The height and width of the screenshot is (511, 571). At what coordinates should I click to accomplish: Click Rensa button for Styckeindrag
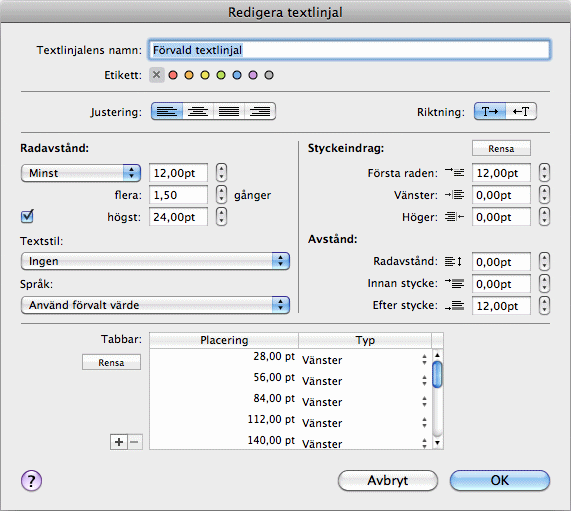click(x=501, y=149)
